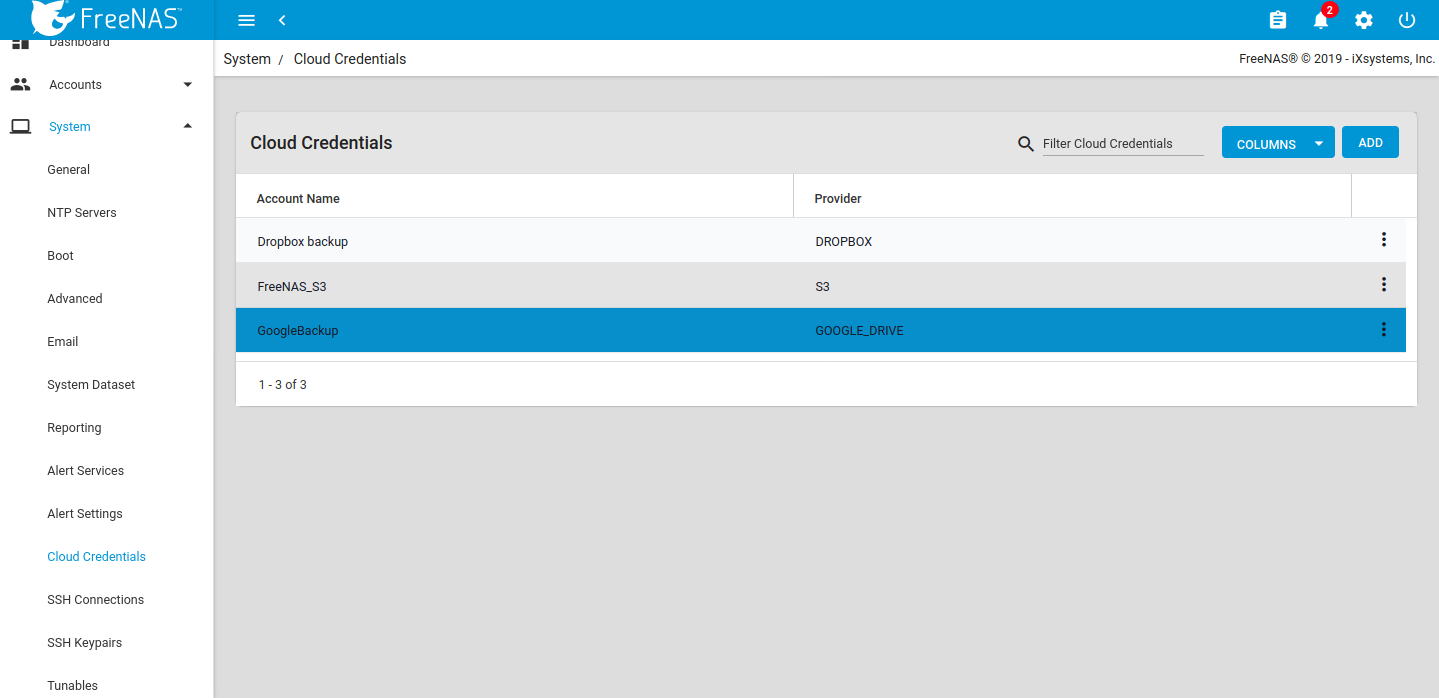Click Cloud Credentials breadcrumb
1439x698 pixels.
pos(350,59)
